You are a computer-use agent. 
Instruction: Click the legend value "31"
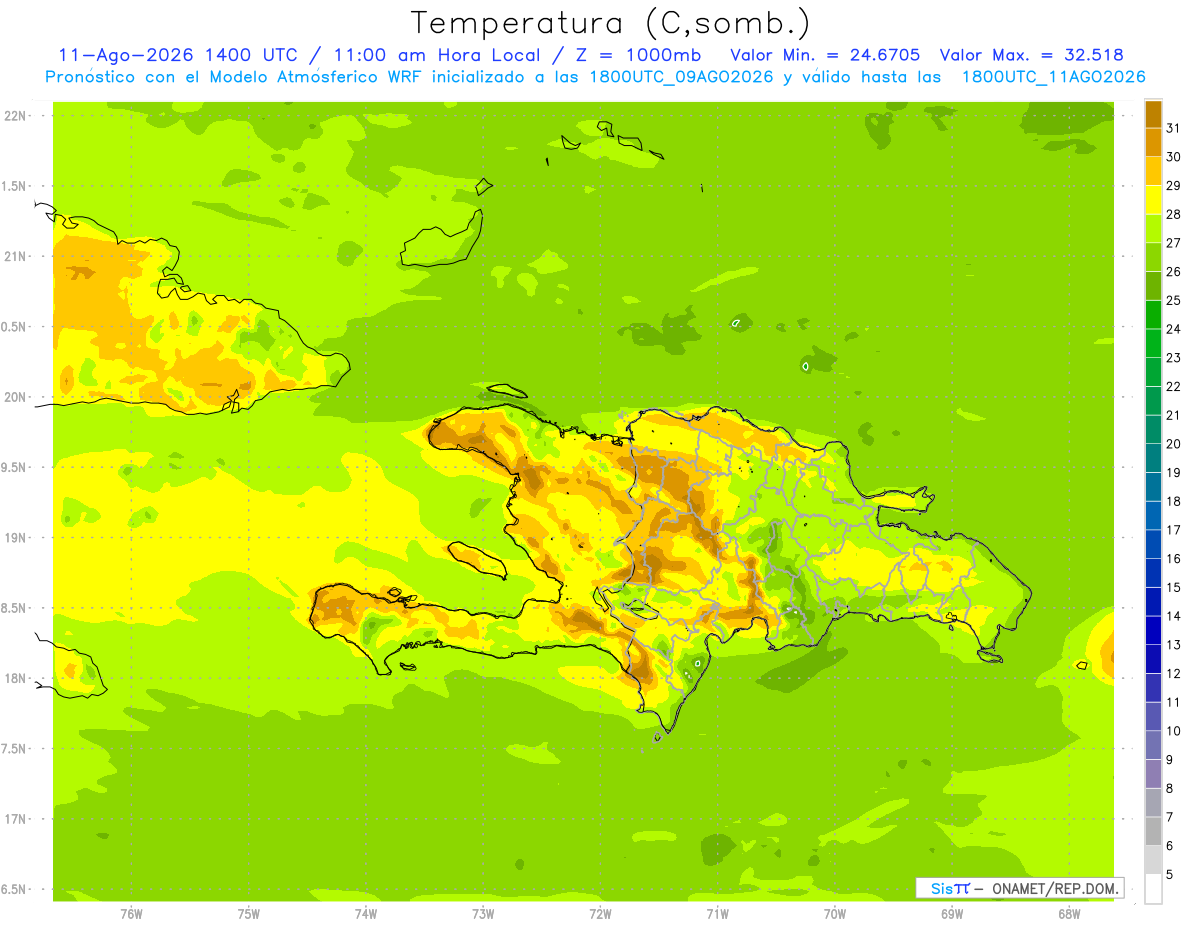click(1174, 128)
